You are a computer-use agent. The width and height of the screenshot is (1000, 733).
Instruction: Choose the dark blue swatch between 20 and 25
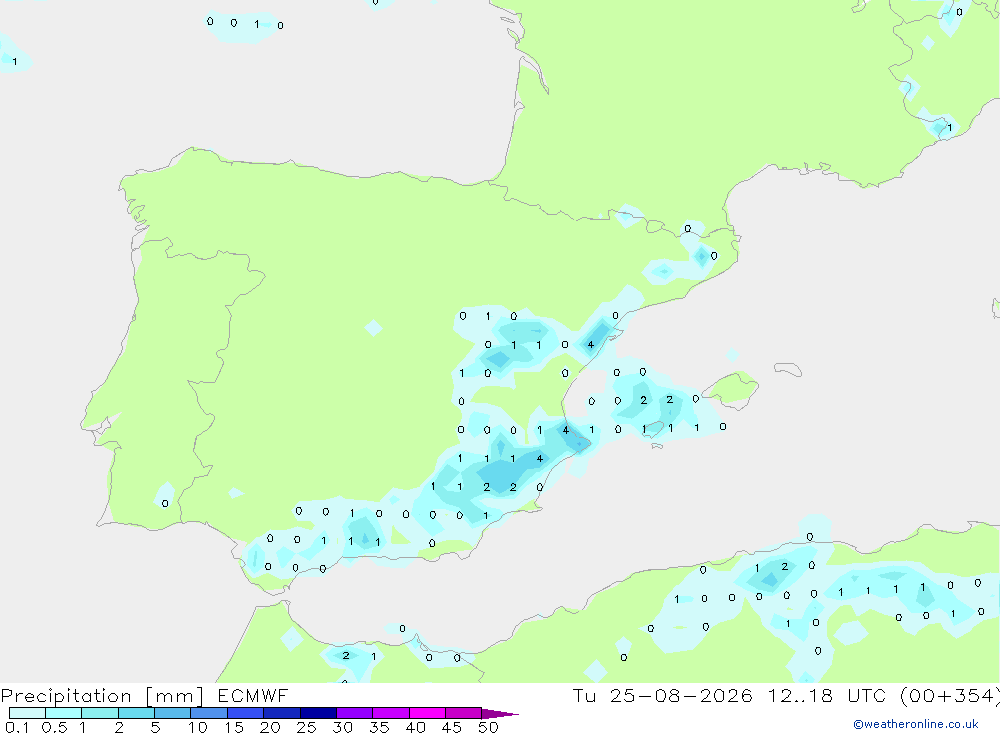click(282, 713)
